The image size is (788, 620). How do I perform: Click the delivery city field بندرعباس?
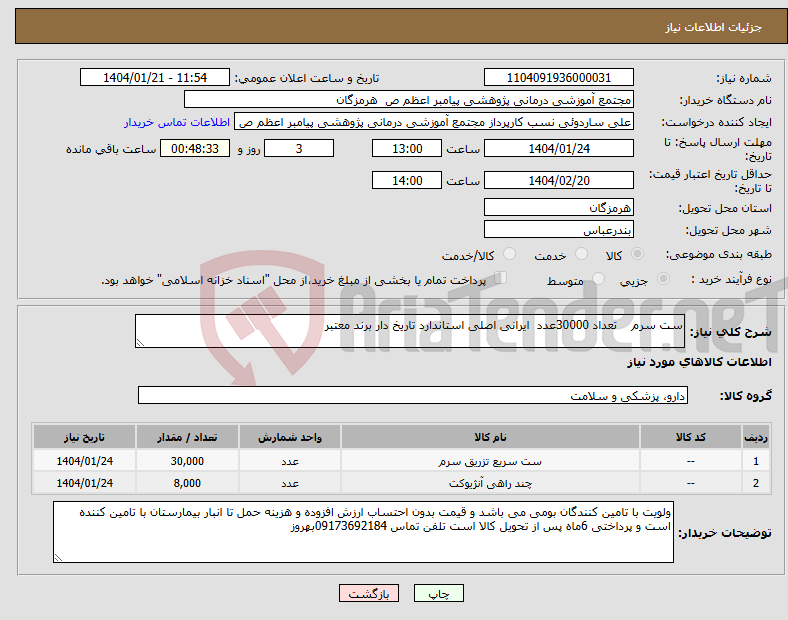tap(558, 229)
